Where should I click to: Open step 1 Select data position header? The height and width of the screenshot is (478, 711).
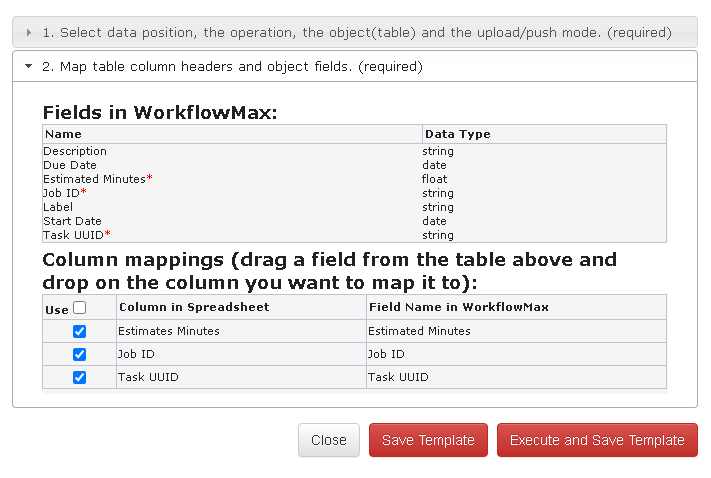[x=355, y=32]
